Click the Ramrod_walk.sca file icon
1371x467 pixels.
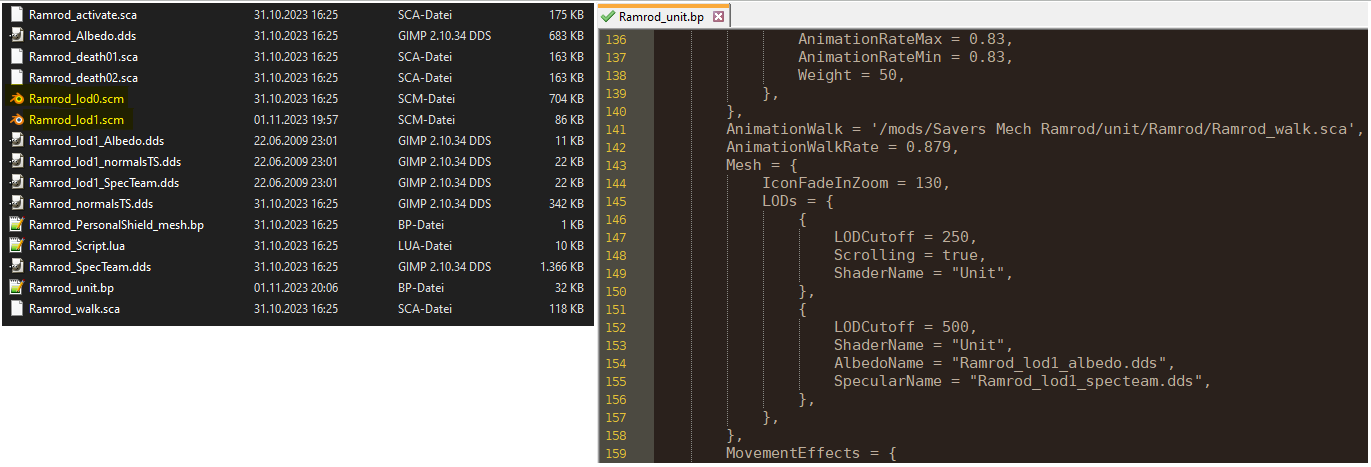[x=16, y=308]
